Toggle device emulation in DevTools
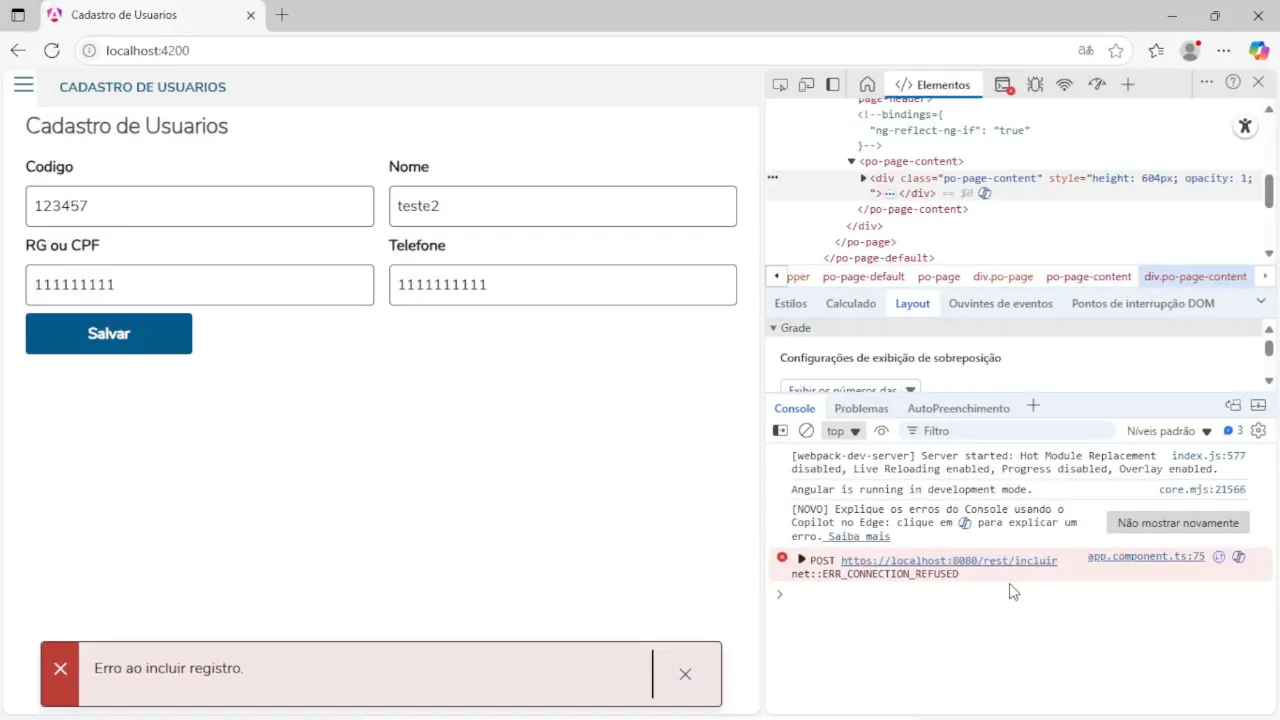Screen dimensions: 1280x720 point(806,85)
